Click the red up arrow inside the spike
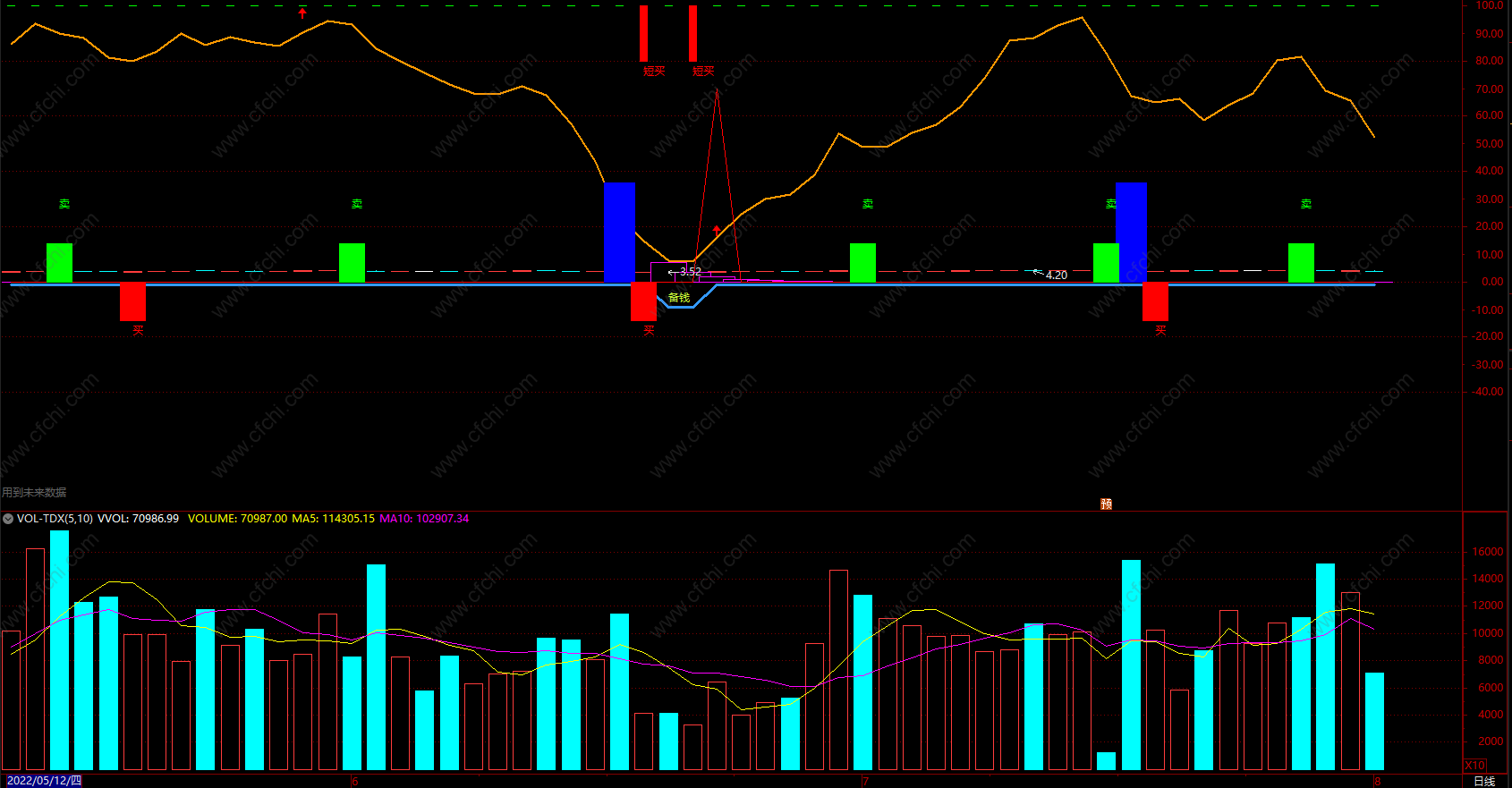 pyautogui.click(x=717, y=230)
